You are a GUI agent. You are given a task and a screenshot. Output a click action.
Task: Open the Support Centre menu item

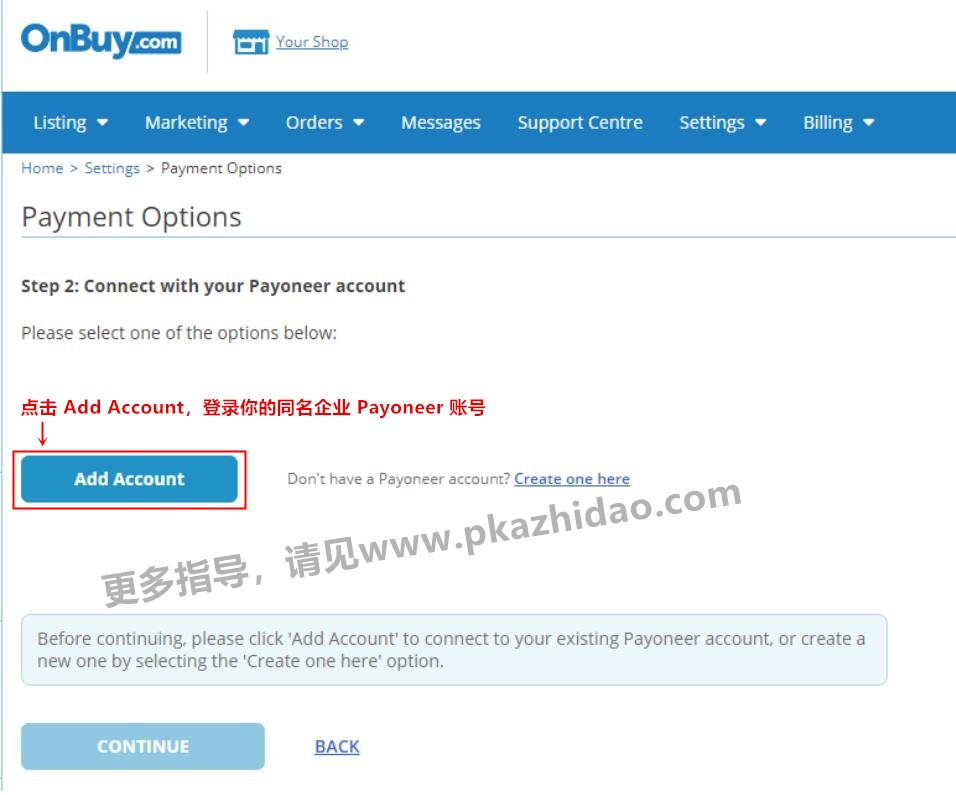[580, 123]
